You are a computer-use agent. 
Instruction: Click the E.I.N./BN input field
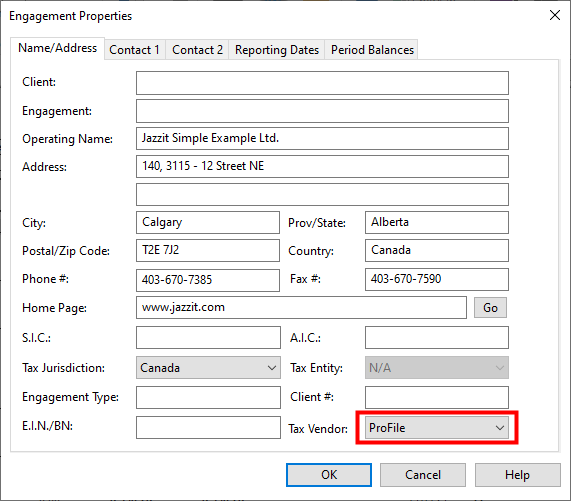208,427
